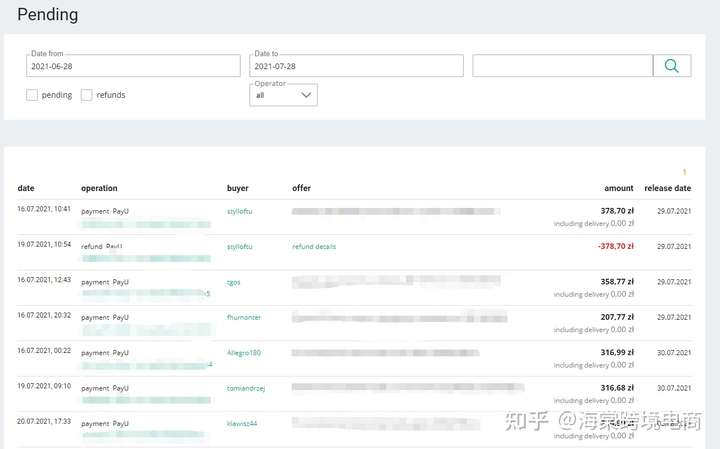Click the empty search text field
The image size is (720, 449).
click(x=562, y=66)
